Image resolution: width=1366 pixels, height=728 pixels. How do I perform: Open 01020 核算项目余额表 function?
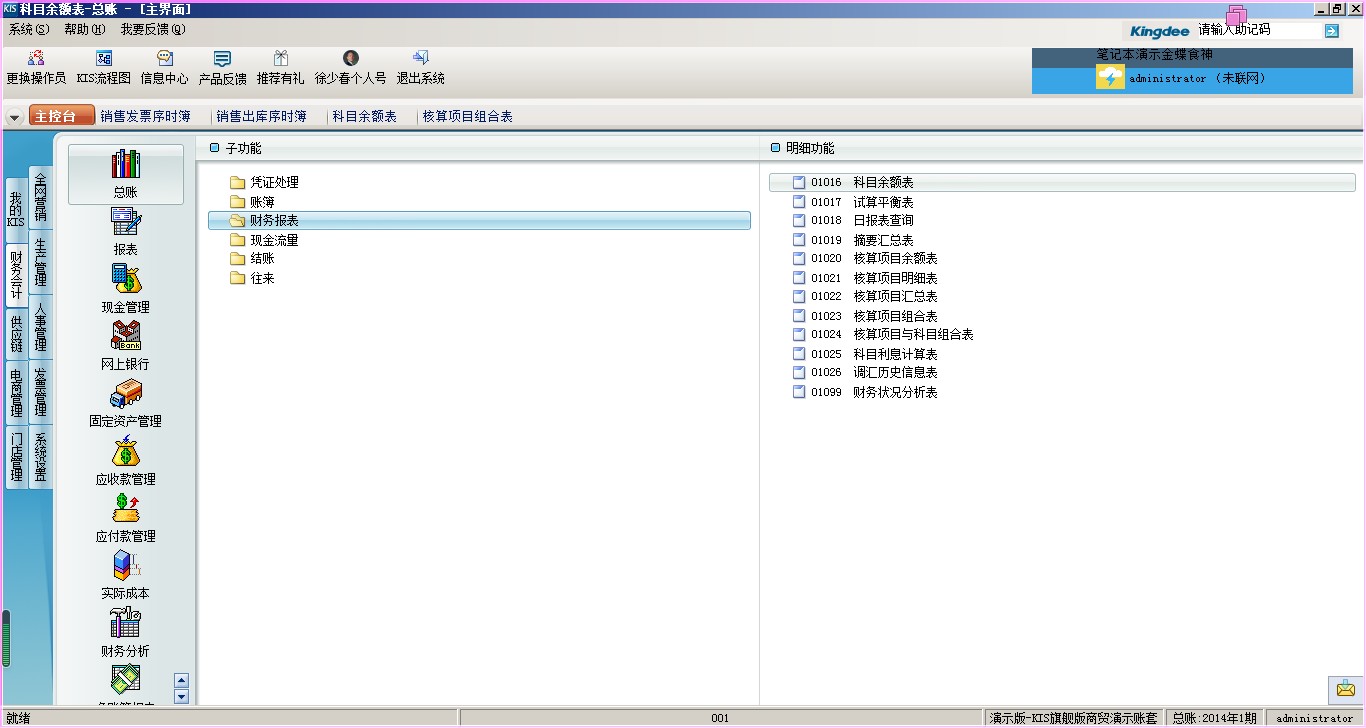tap(865, 258)
